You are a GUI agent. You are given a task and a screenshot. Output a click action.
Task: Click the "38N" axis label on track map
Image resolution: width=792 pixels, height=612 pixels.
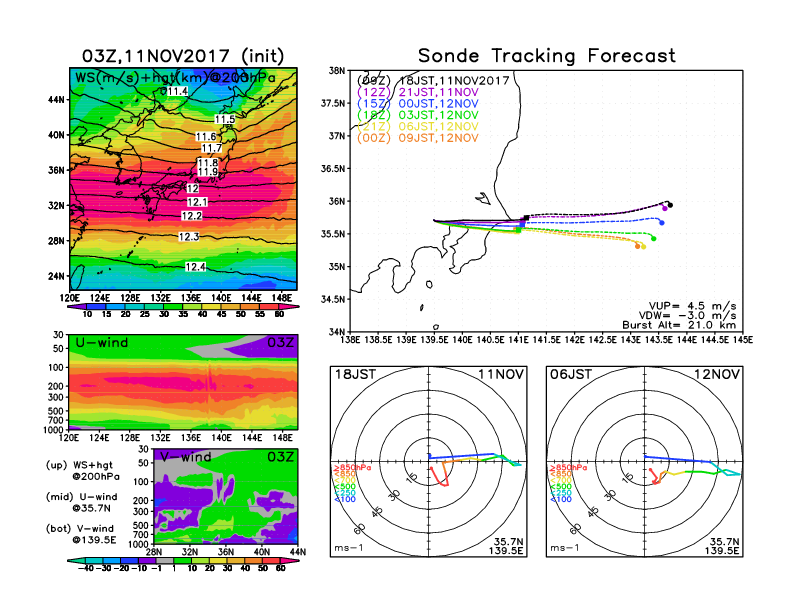click(336, 71)
